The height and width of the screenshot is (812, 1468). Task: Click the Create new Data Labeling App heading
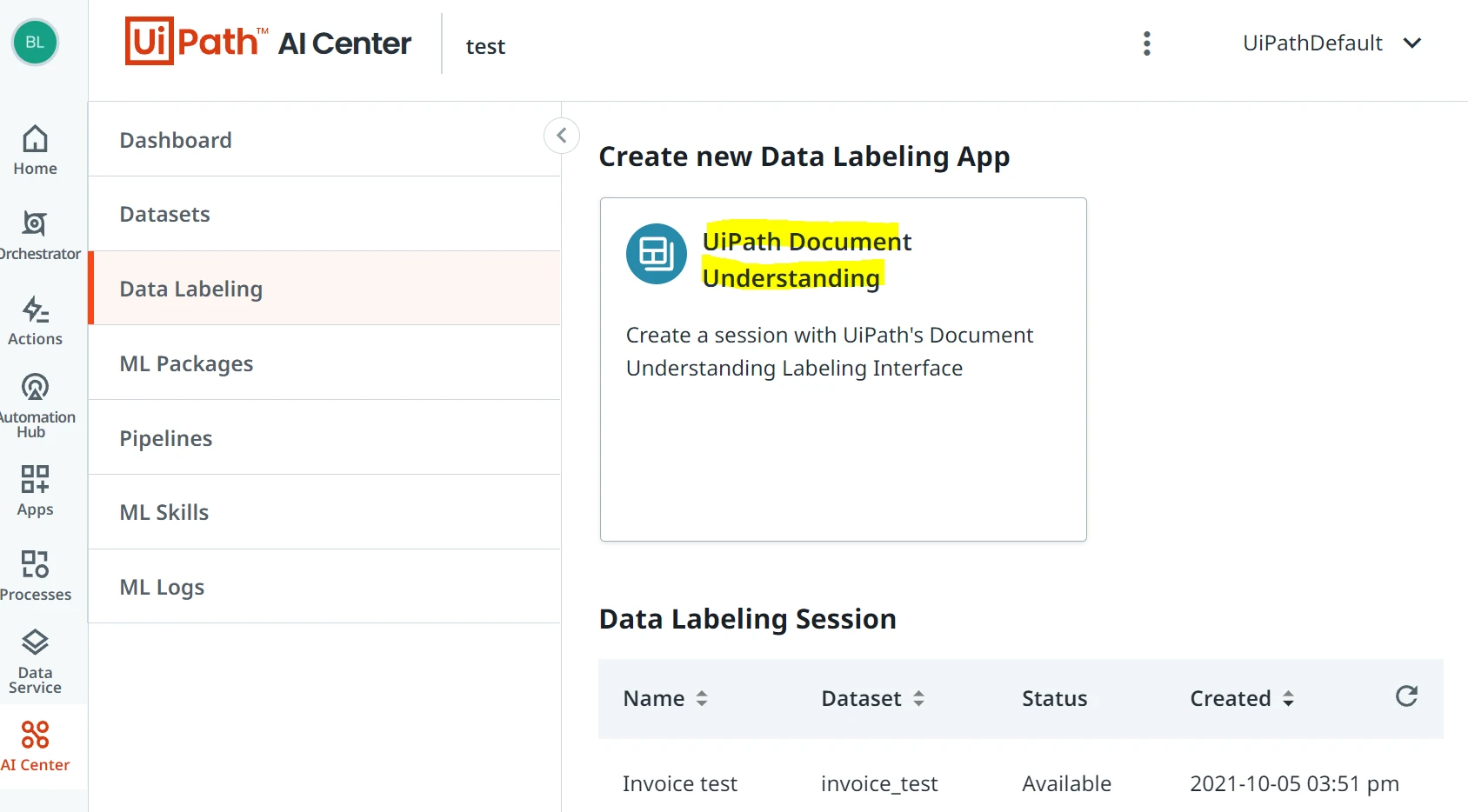(x=804, y=156)
